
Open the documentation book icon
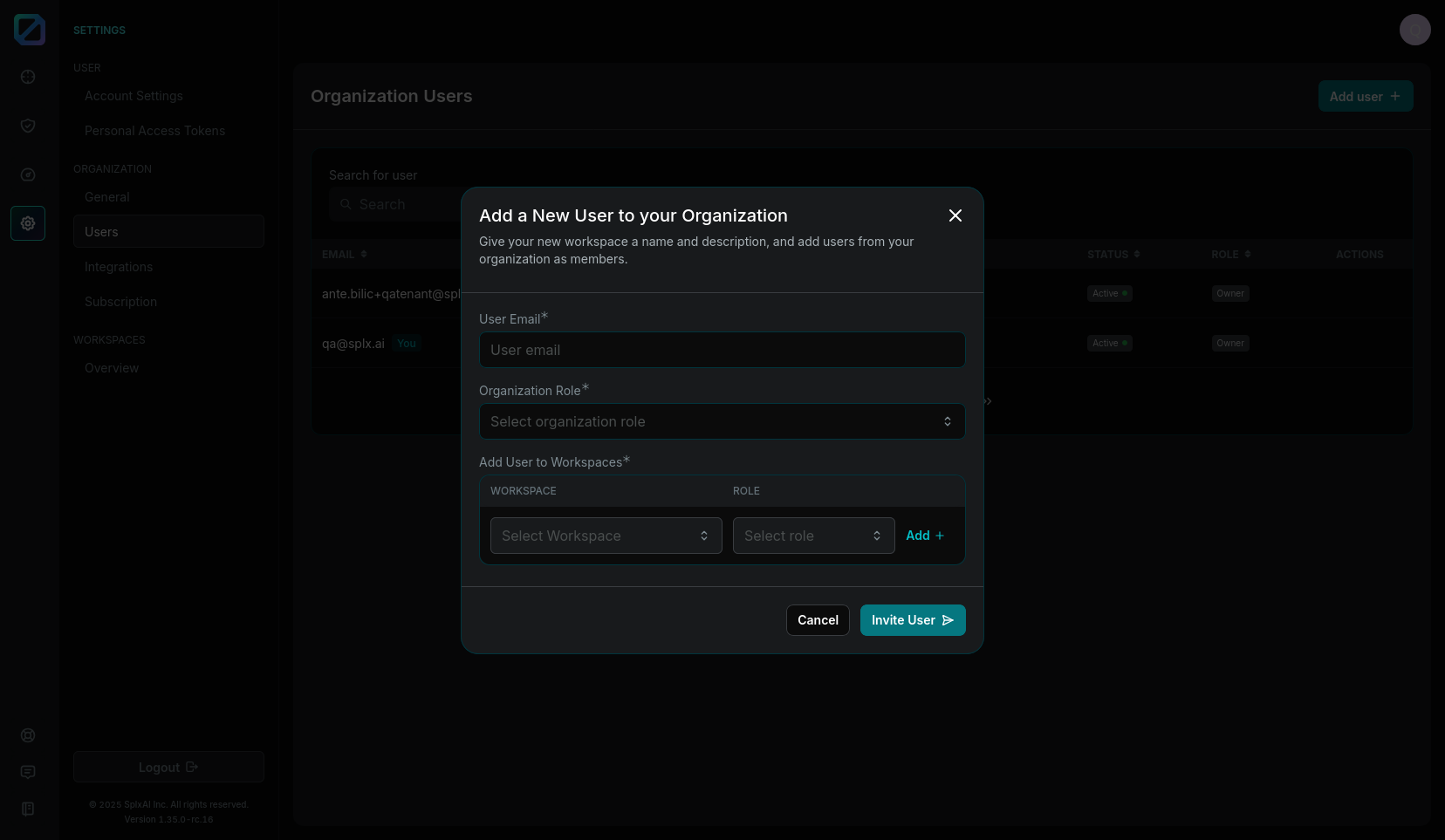(x=28, y=809)
